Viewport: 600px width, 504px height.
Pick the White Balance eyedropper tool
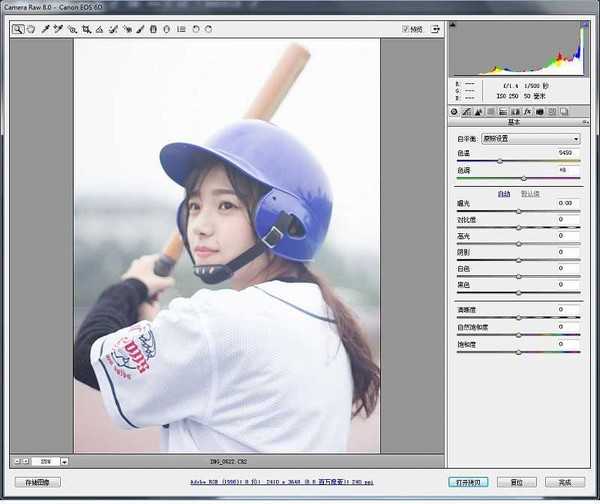pos(45,29)
